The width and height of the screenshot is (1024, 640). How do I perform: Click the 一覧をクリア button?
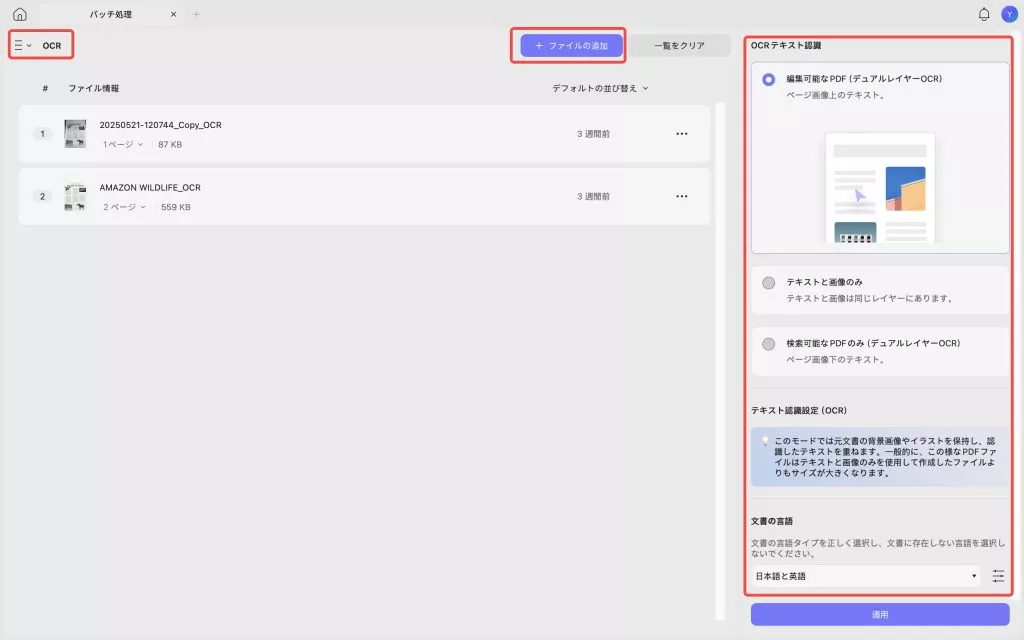pyautogui.click(x=679, y=45)
